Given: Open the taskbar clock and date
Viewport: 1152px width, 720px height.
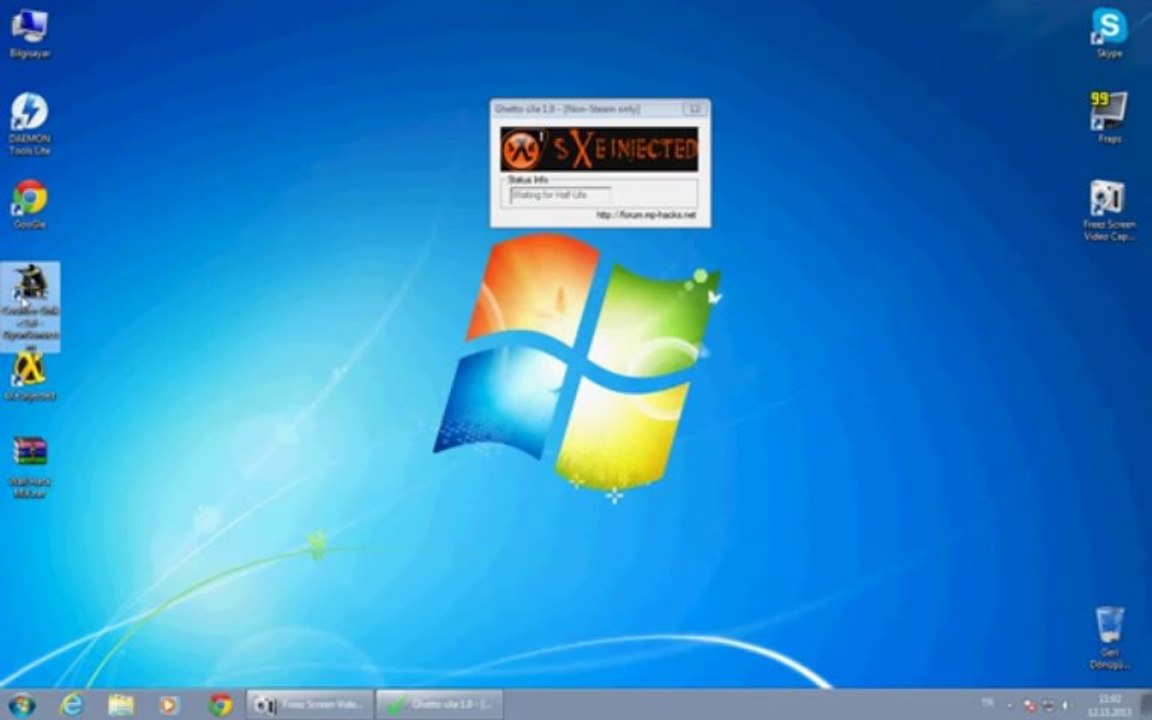Looking at the screenshot, I should coord(1110,705).
